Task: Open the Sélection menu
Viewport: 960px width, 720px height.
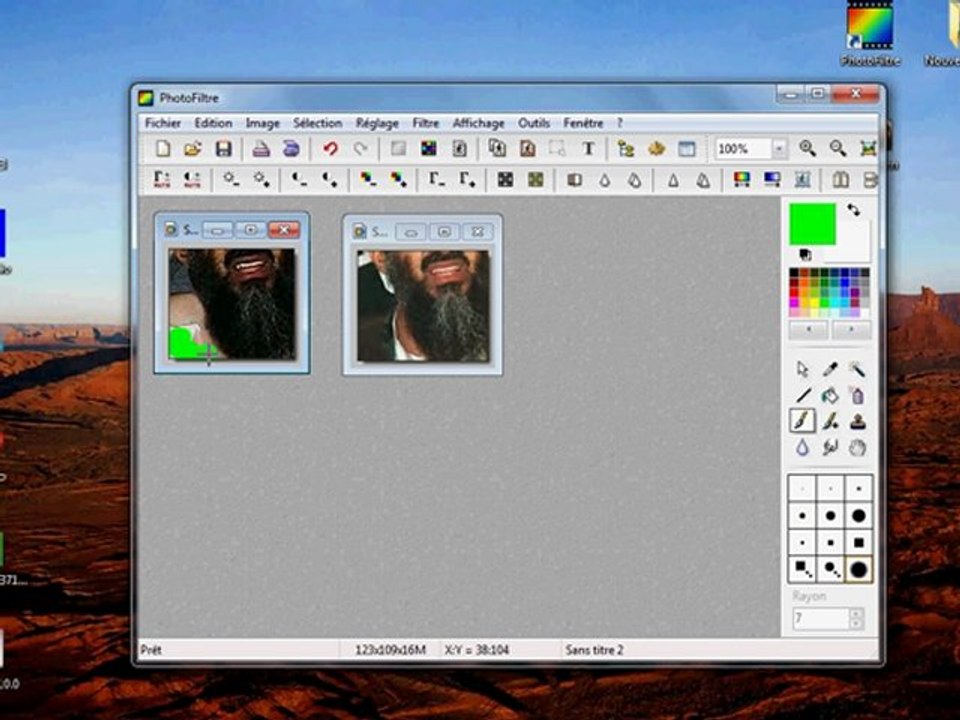Action: [317, 123]
